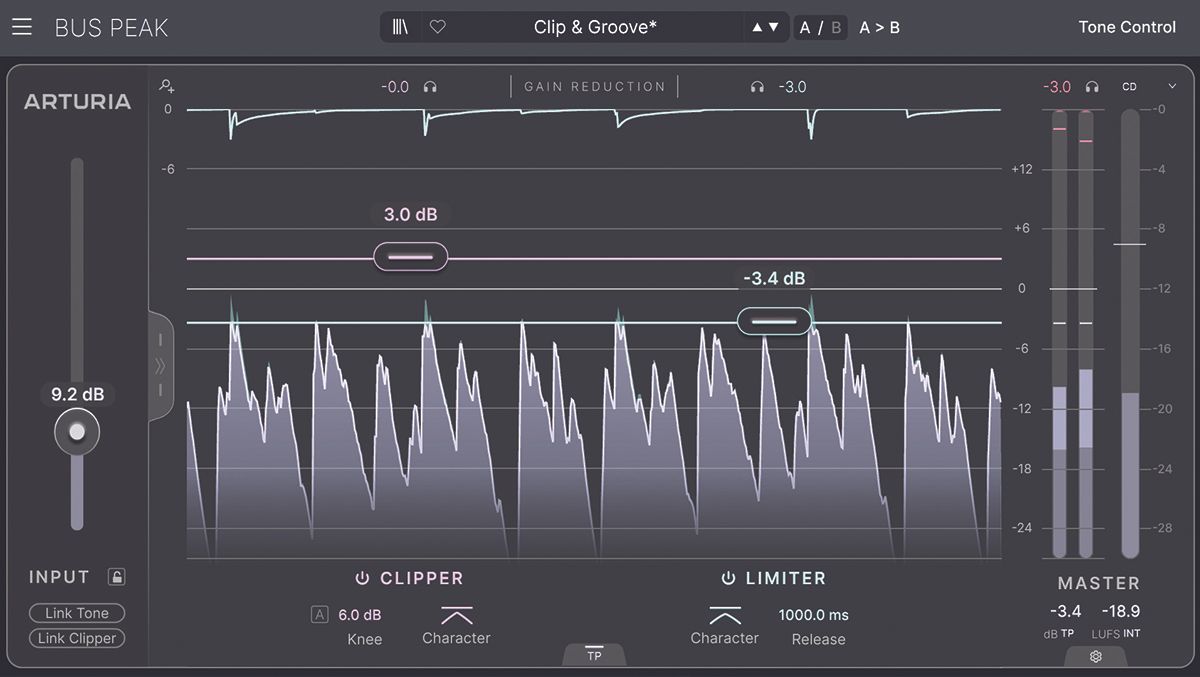Viewport: 1200px width, 677px height.
Task: Select the zoom magnifier on the waveform display
Action: click(166, 85)
